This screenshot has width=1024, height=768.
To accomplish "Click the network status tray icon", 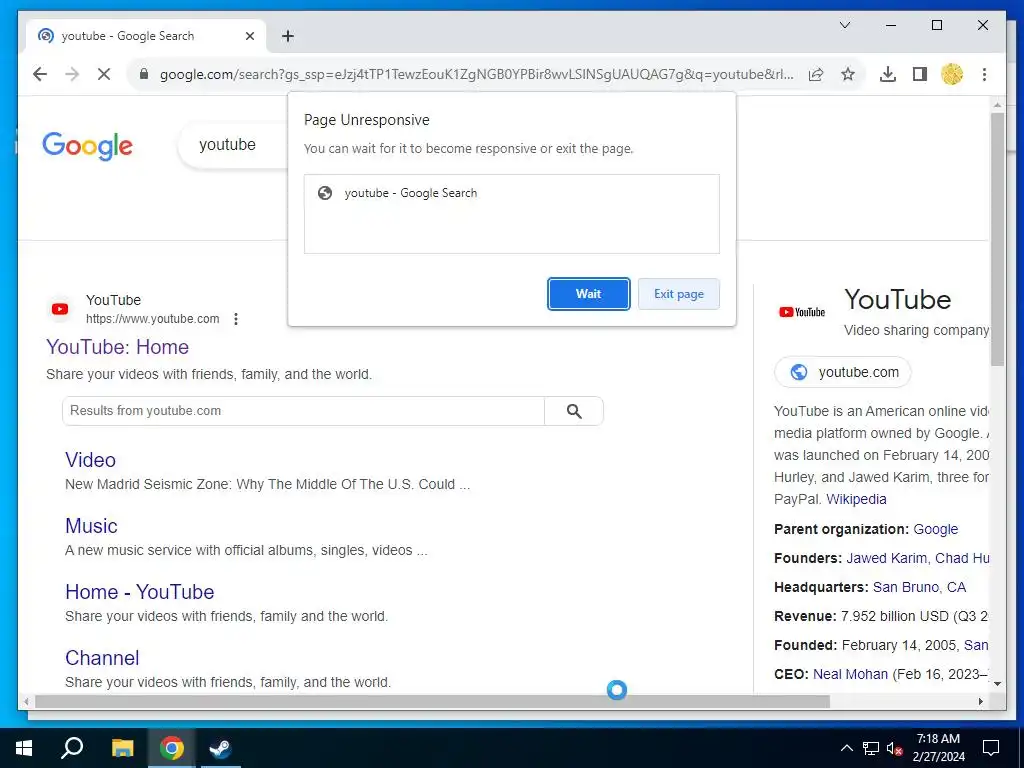I will click(x=871, y=748).
